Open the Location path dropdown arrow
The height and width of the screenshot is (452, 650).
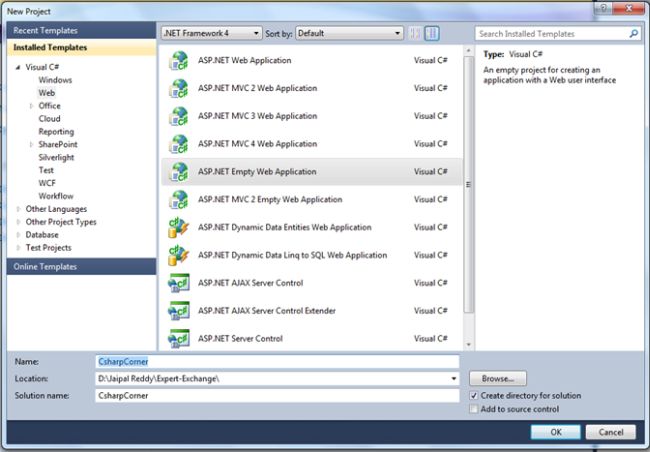(x=454, y=379)
